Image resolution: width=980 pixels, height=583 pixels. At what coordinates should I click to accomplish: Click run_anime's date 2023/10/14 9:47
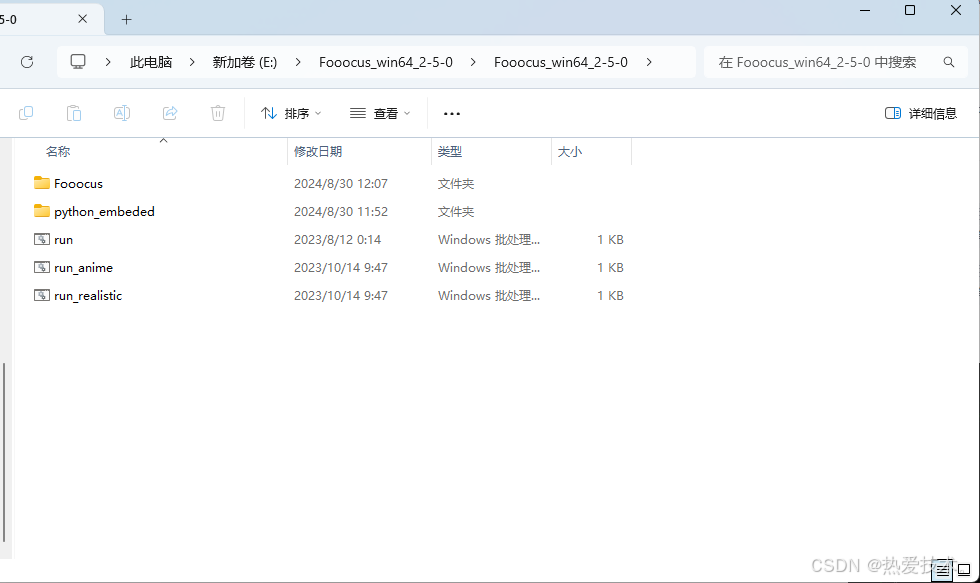click(x=341, y=268)
